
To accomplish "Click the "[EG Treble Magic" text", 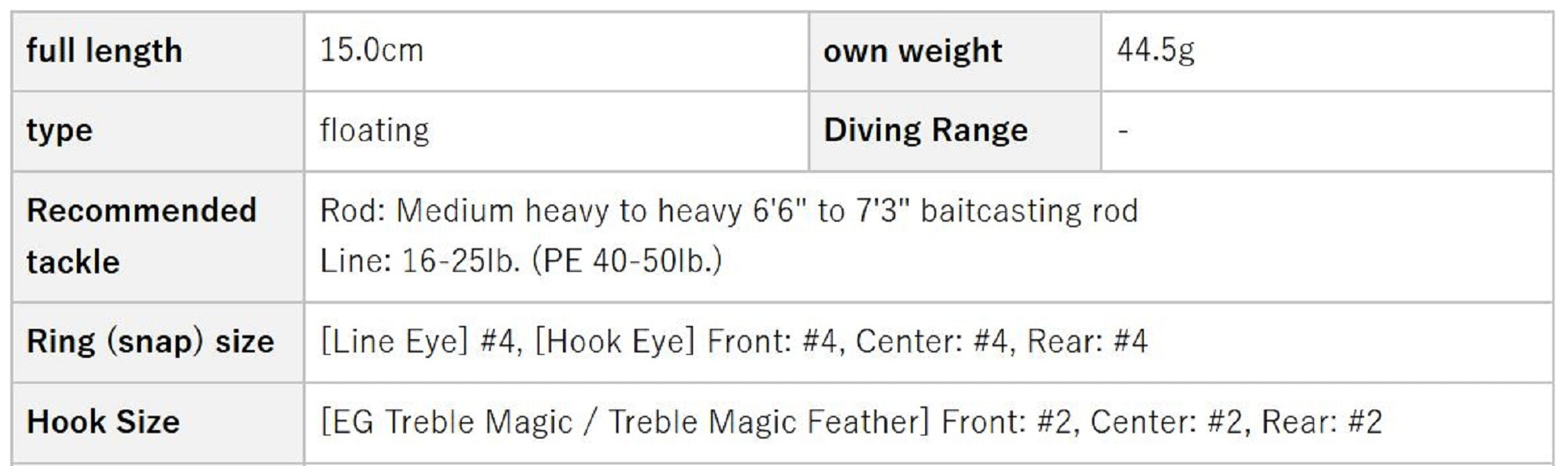I will (x=447, y=422).
